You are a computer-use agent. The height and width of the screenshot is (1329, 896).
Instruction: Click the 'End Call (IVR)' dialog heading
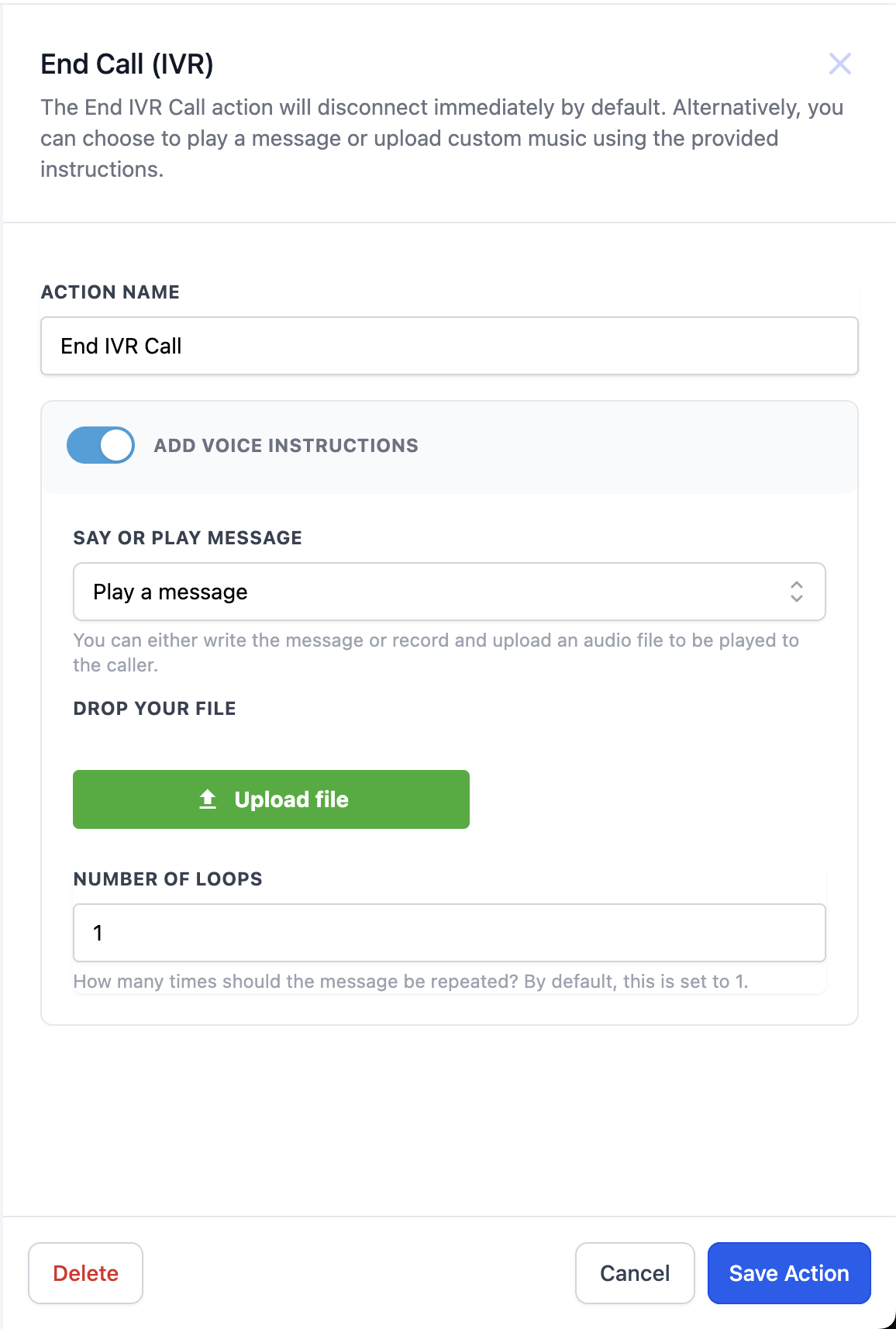point(127,64)
